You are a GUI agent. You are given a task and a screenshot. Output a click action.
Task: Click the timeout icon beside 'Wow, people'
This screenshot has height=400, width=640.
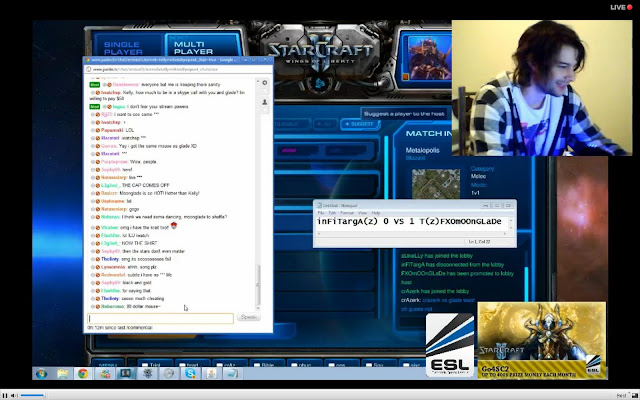click(93, 162)
